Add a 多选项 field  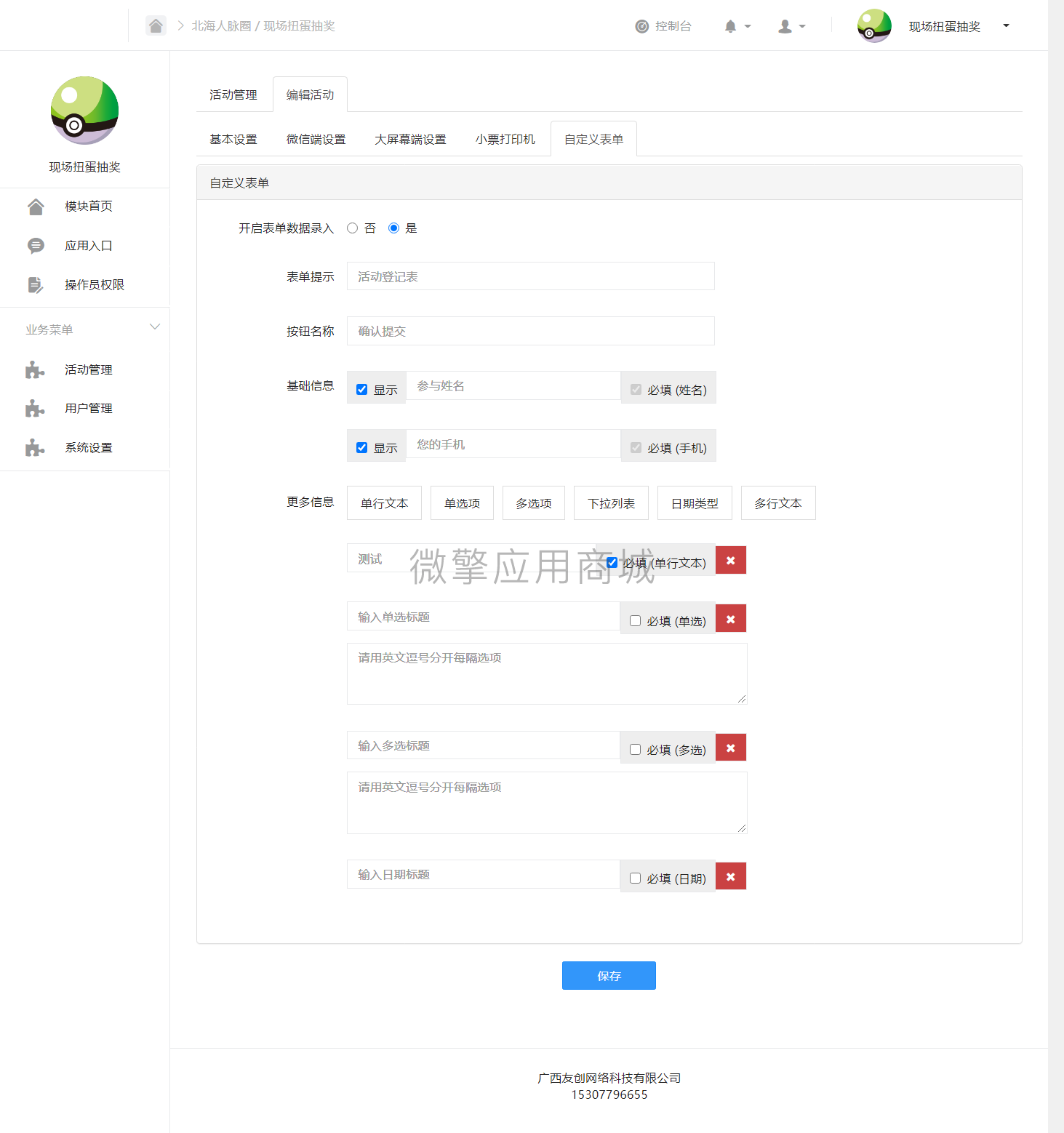[x=534, y=503]
